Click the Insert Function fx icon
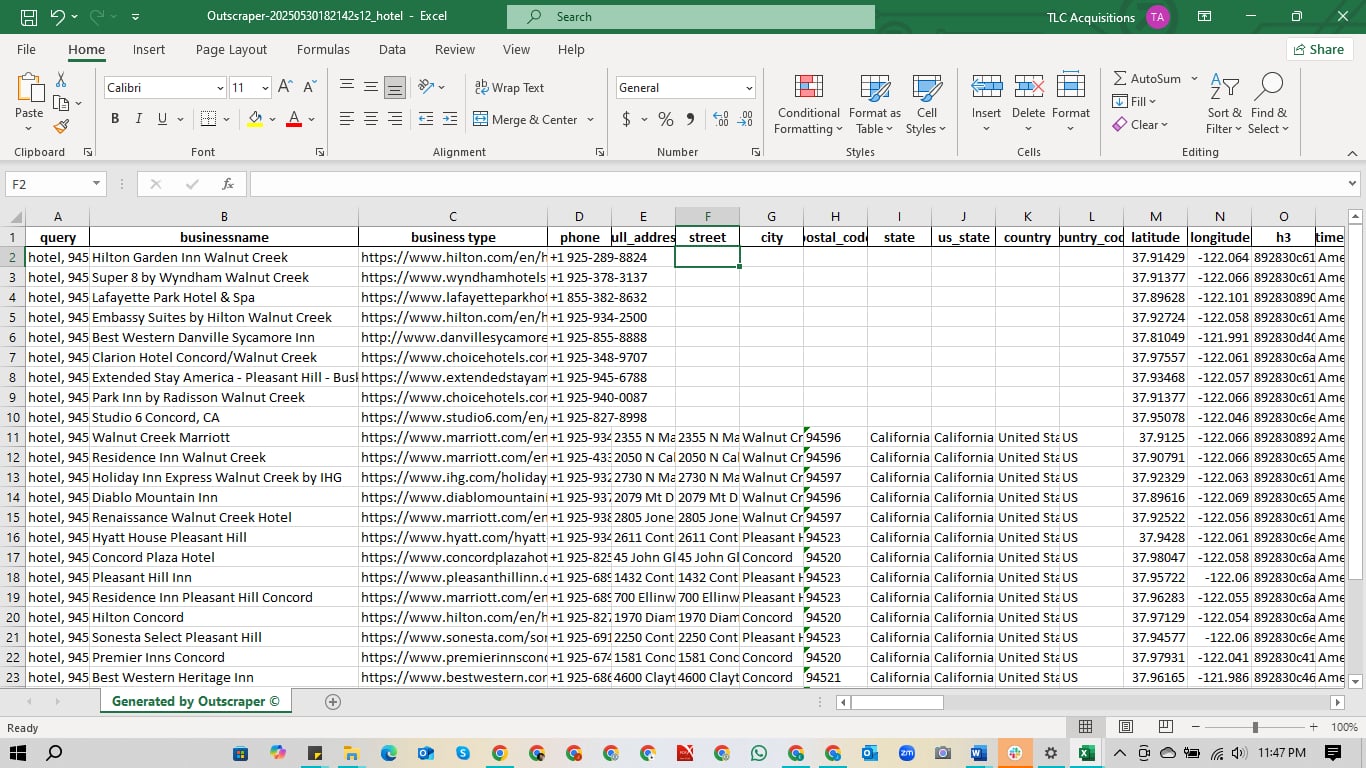Screen dimensions: 1366x768 coord(228,184)
